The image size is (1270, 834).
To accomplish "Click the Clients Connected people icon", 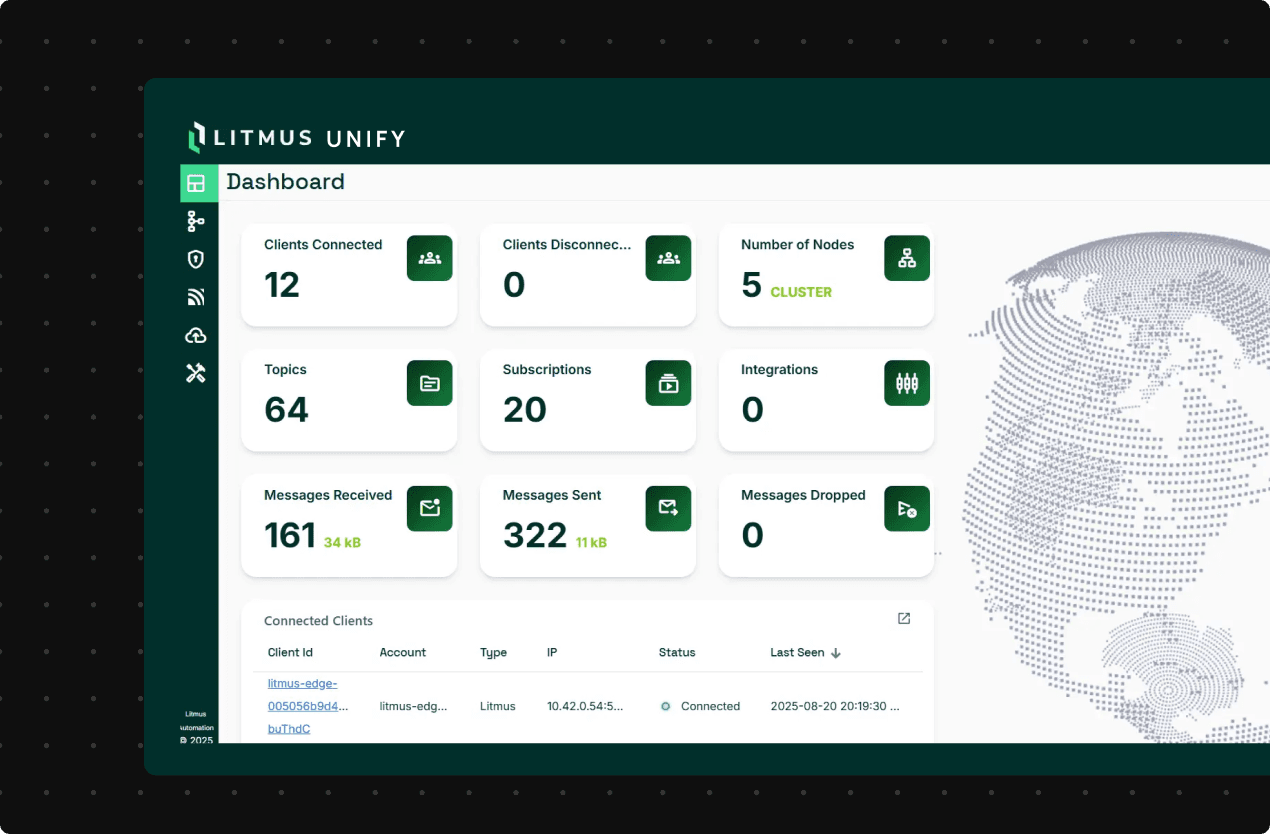I will (430, 258).
